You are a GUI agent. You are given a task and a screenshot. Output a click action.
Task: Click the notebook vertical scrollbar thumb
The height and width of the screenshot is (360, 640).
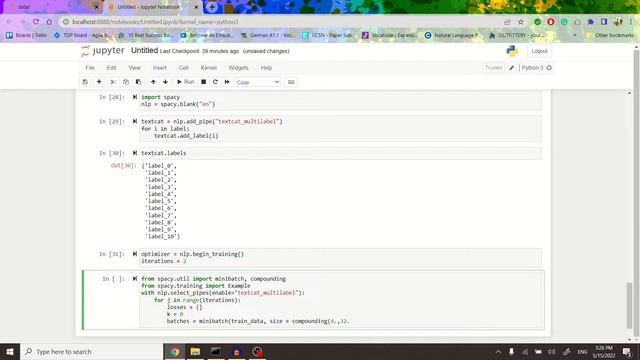click(x=629, y=305)
